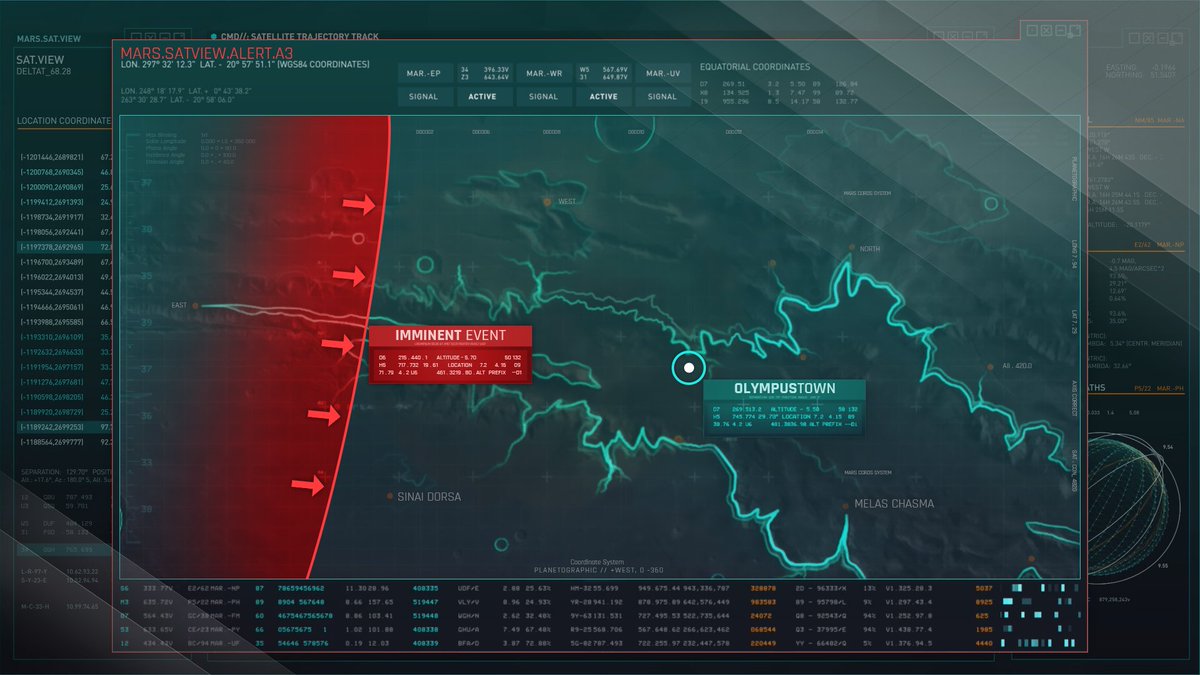Select coordinate row (-1200768,2690345)

(52, 172)
